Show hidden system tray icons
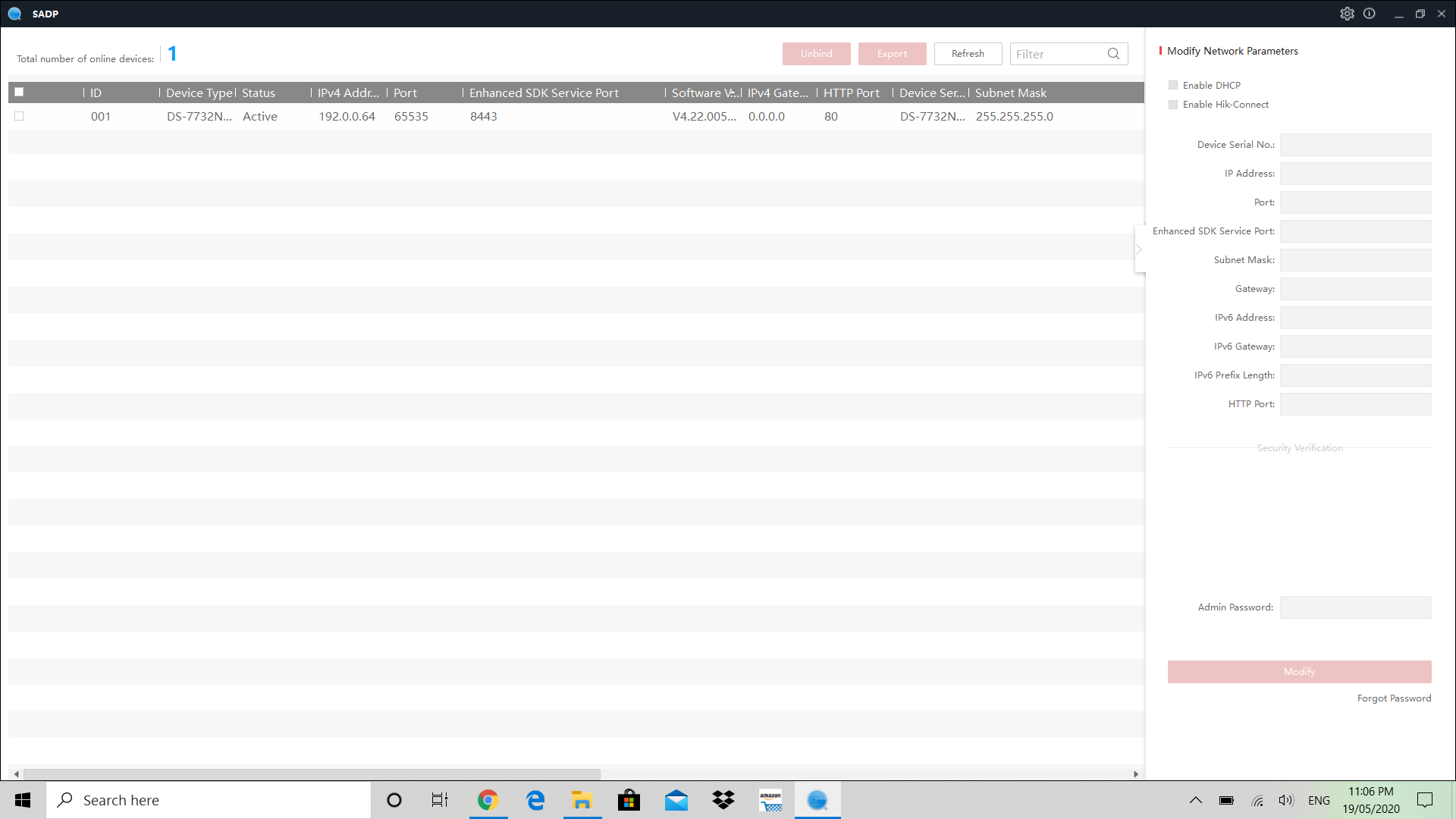This screenshot has width=1456, height=819. (x=1195, y=800)
